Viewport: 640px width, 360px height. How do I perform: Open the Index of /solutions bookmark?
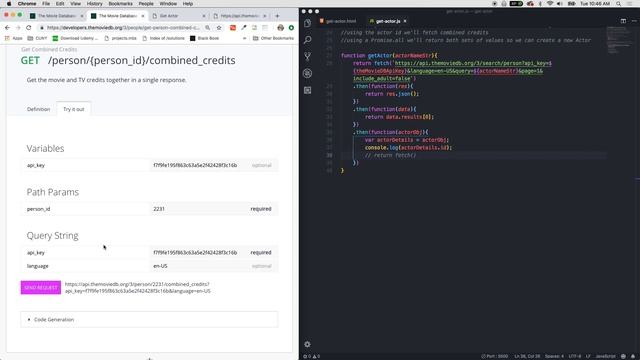(163, 38)
